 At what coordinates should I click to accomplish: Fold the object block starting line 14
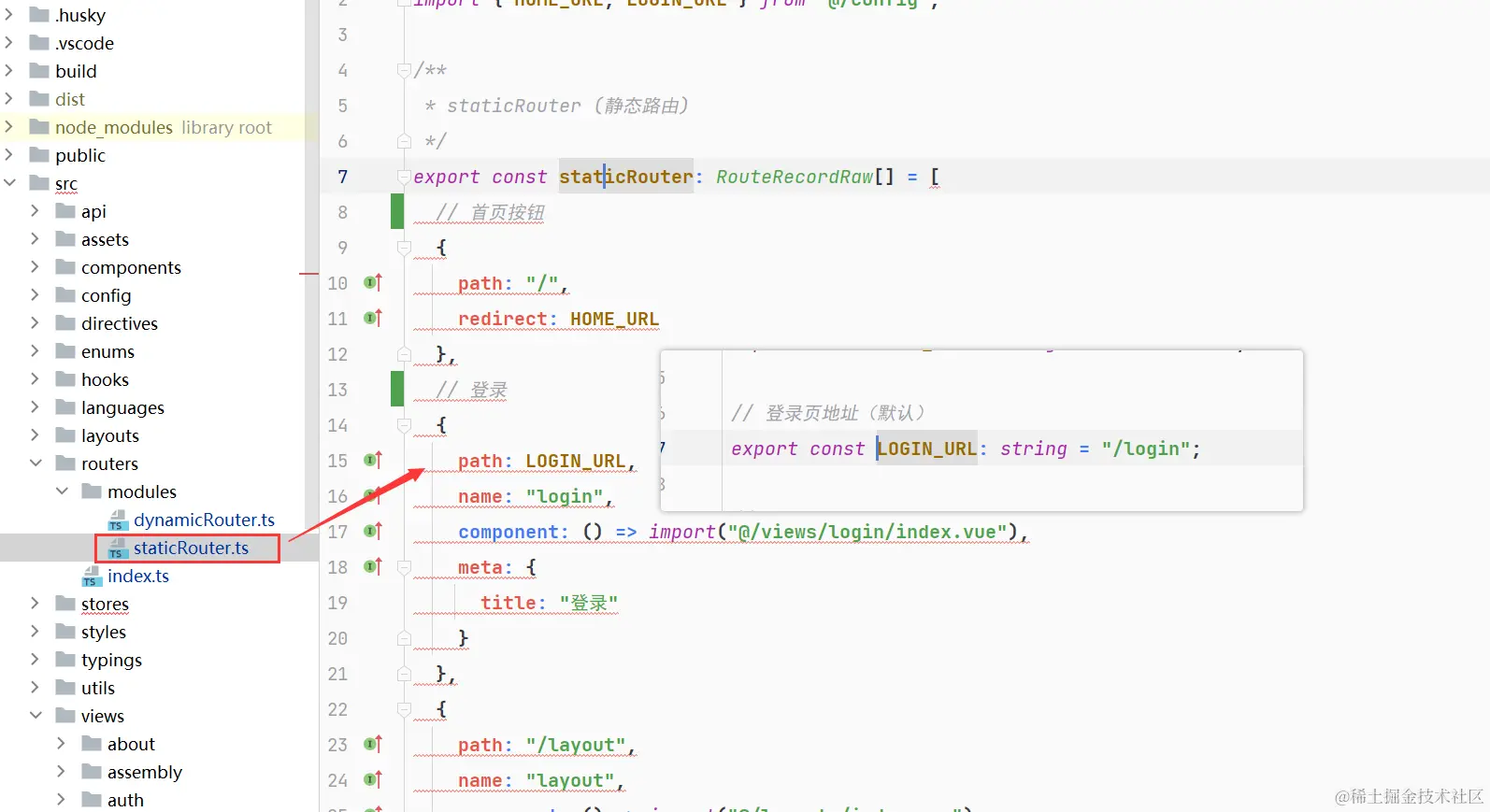click(404, 425)
